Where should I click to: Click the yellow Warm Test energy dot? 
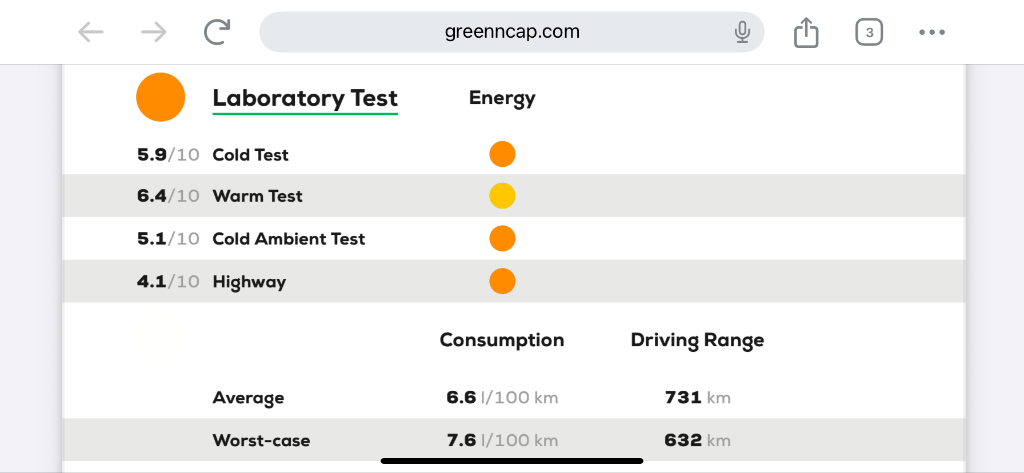[502, 196]
